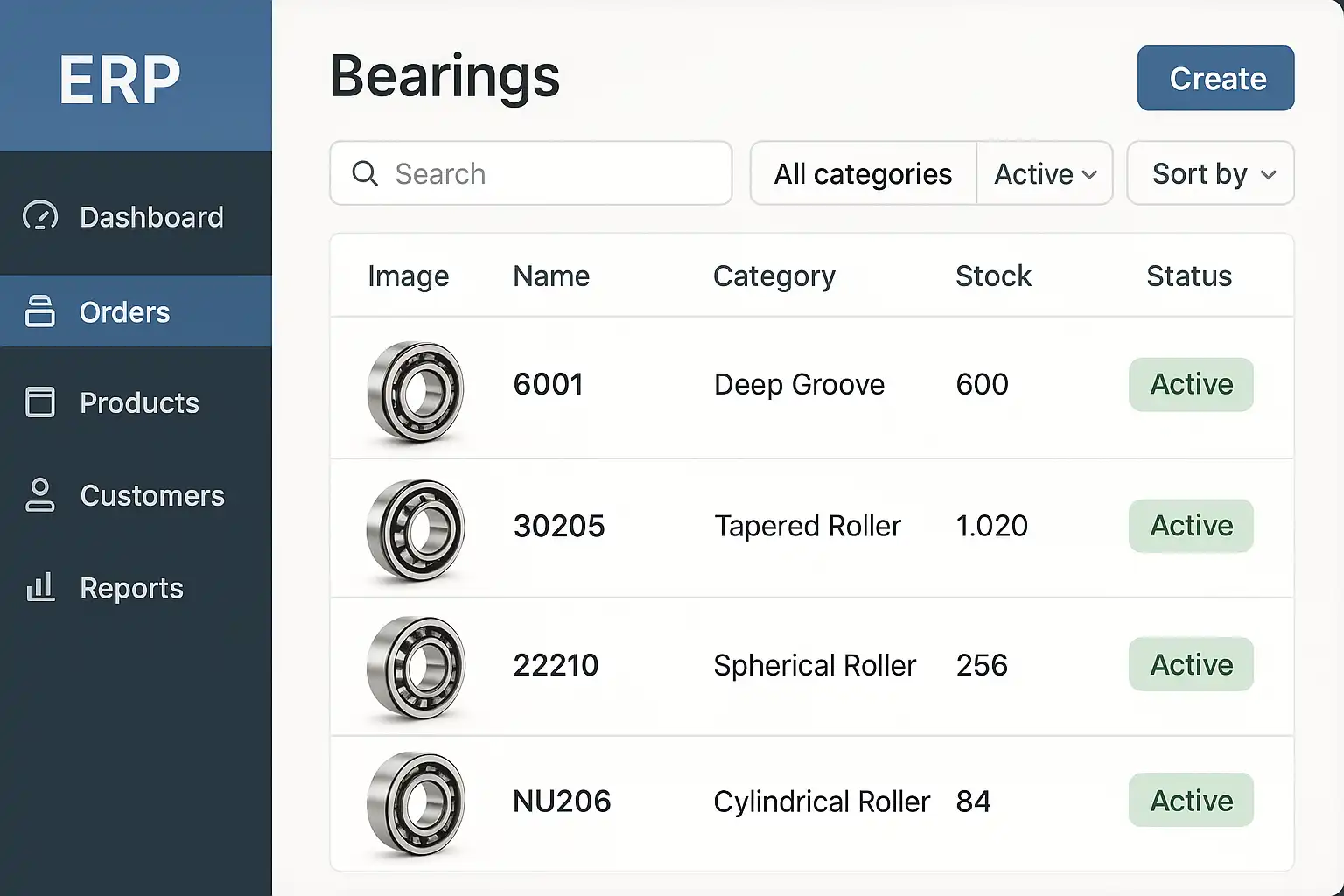Screen dimensions: 1344x896
Task: Click the Active badge for 6001
Action: 1191,384
